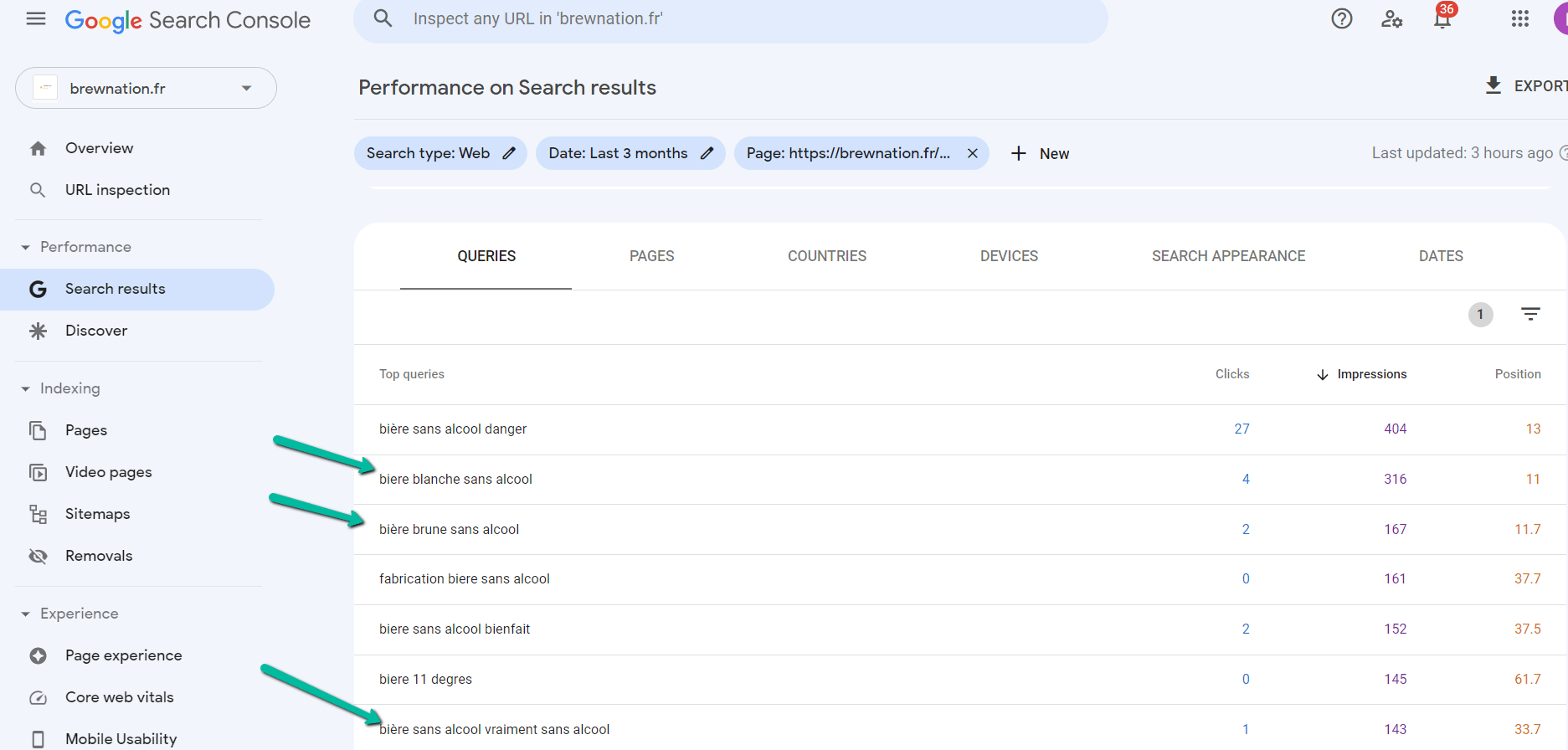Click the EXPORT button label
This screenshot has width=1568, height=750.
tap(1540, 85)
